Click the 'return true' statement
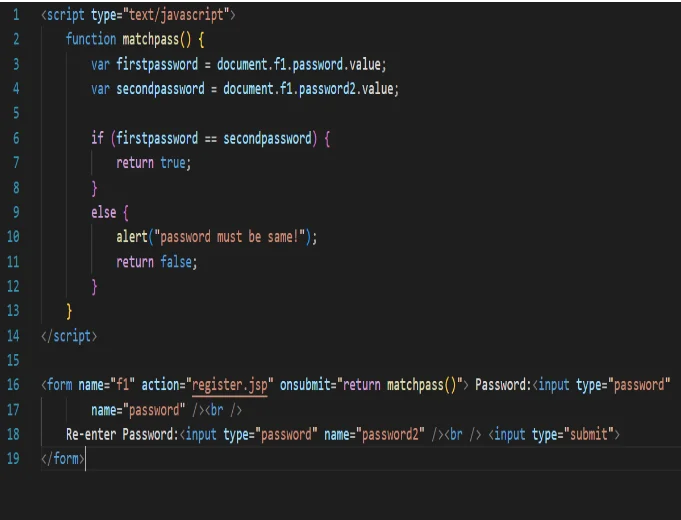The image size is (681, 520). click(153, 163)
